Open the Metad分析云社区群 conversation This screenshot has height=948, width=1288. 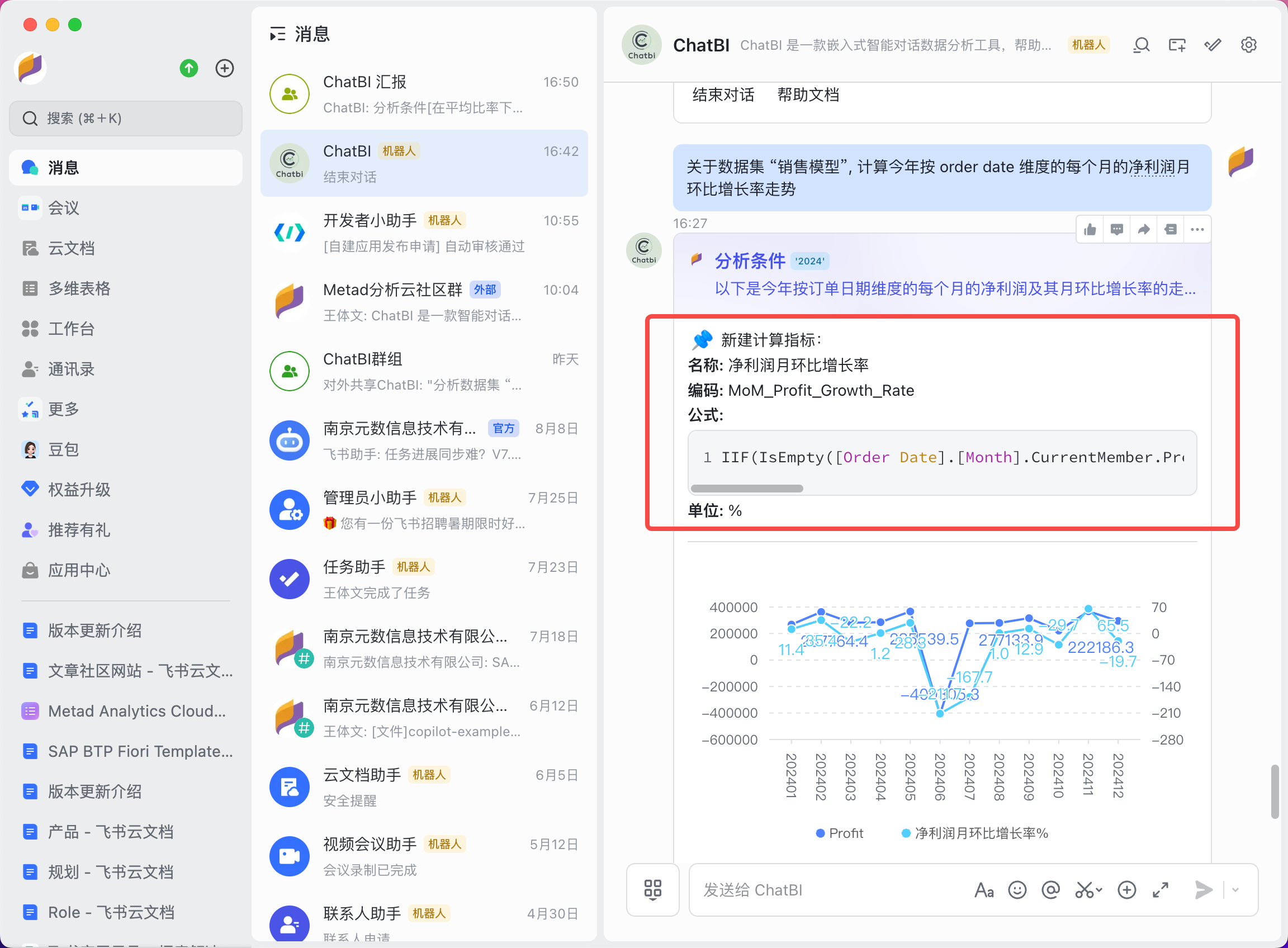click(x=424, y=302)
